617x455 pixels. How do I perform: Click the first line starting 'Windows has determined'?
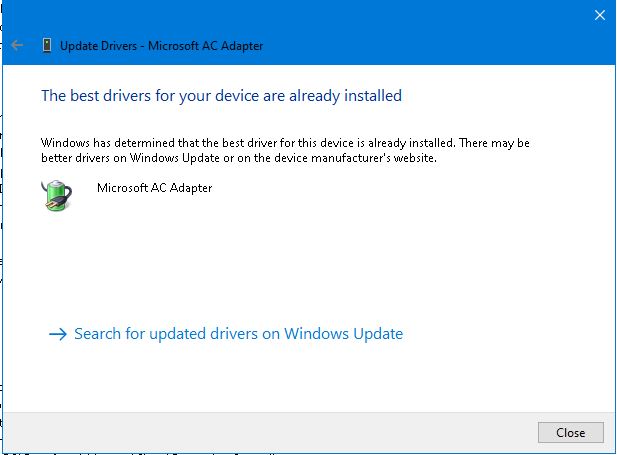pos(285,143)
